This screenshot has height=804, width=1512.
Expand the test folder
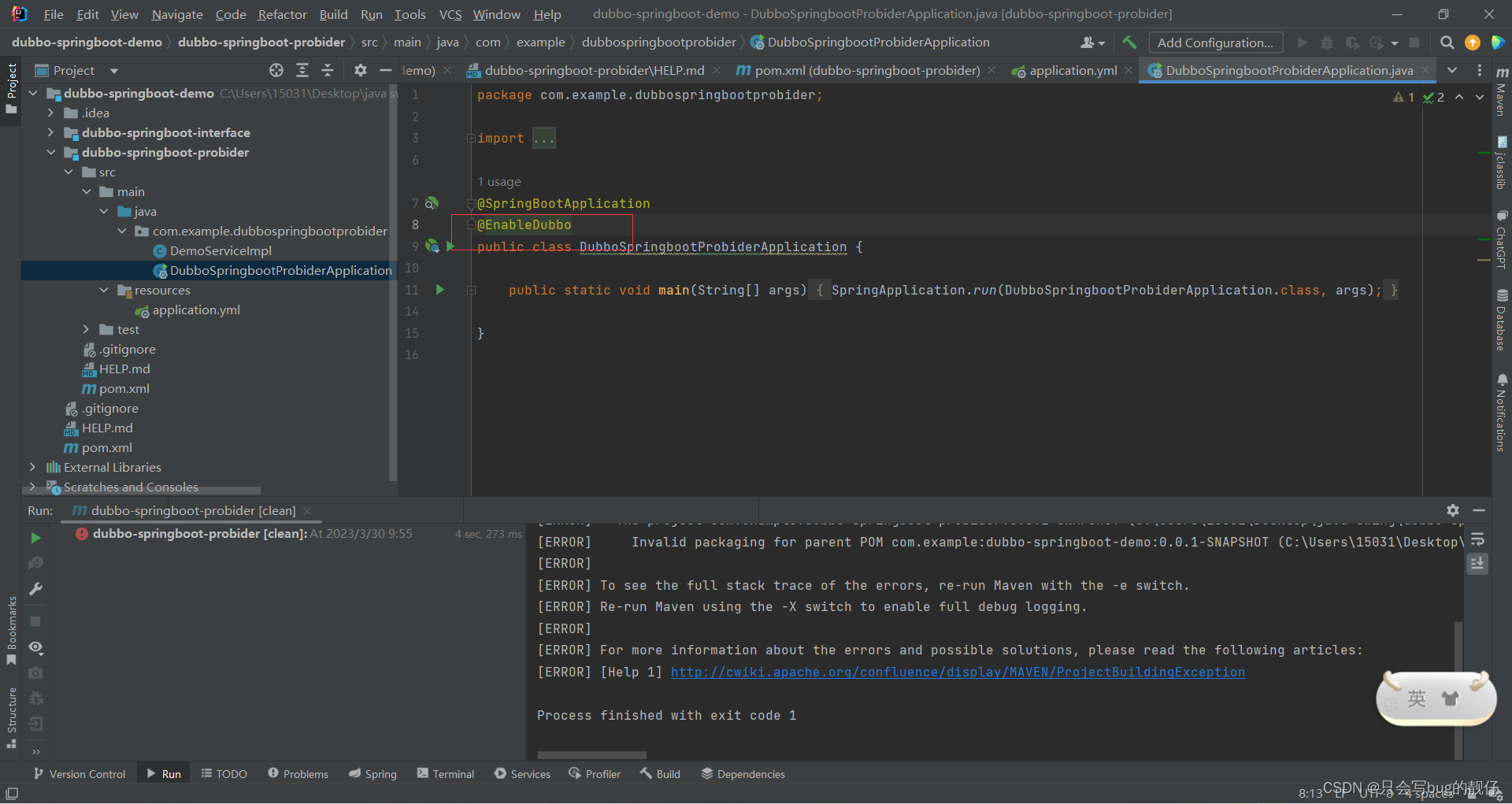point(86,329)
